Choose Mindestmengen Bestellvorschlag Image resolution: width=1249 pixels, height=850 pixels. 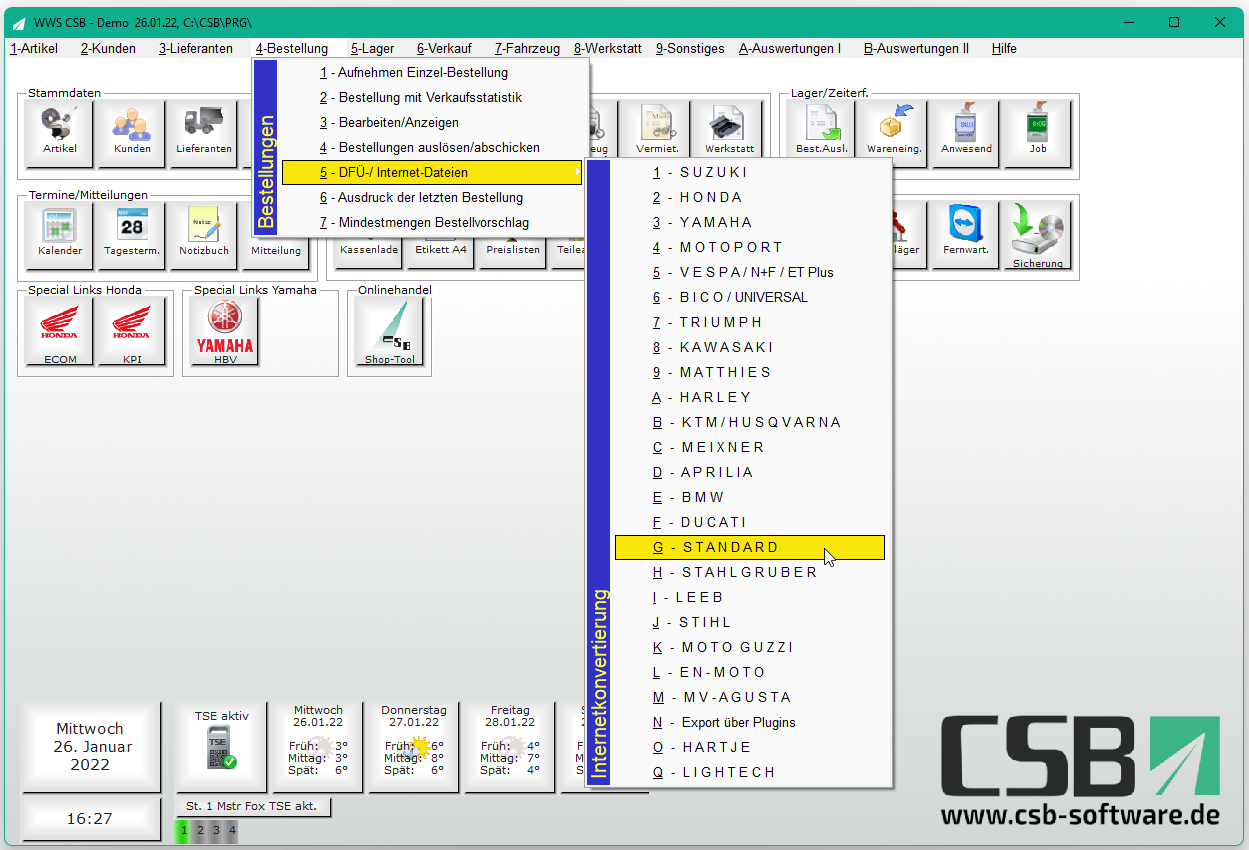pyautogui.click(x=432, y=222)
